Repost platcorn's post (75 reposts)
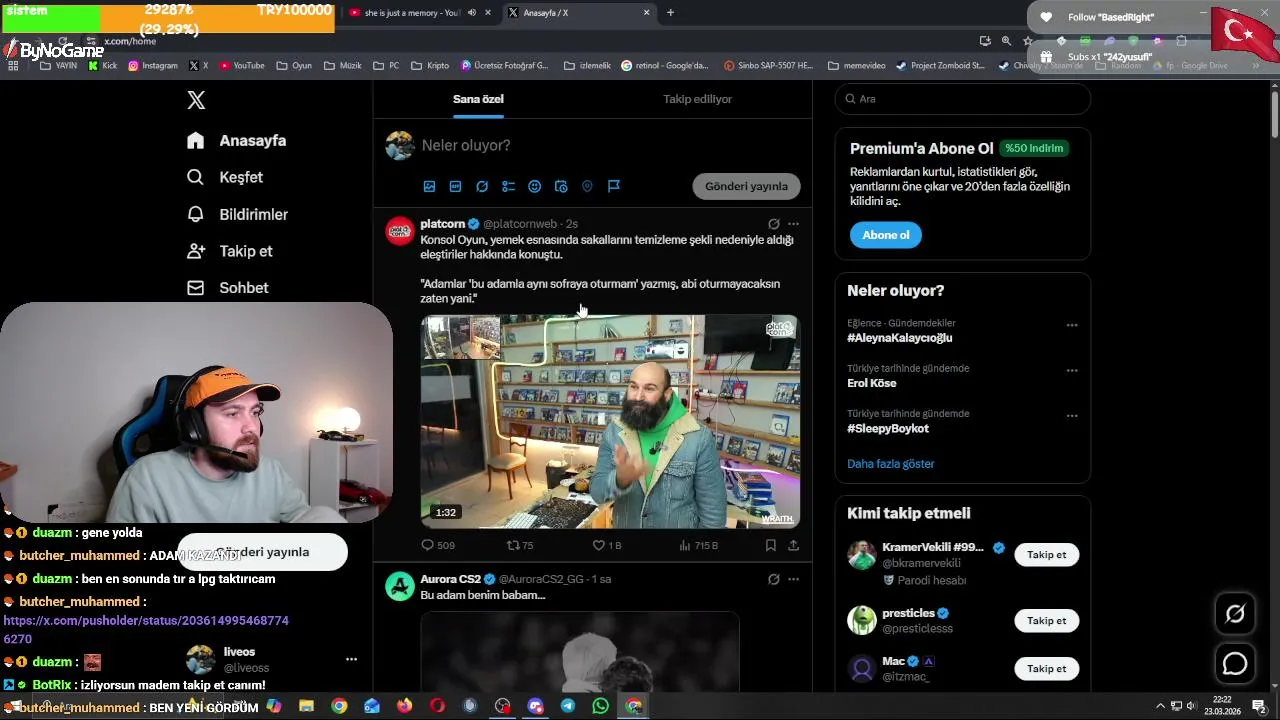Screen dimensions: 1280x720 click(x=520, y=545)
